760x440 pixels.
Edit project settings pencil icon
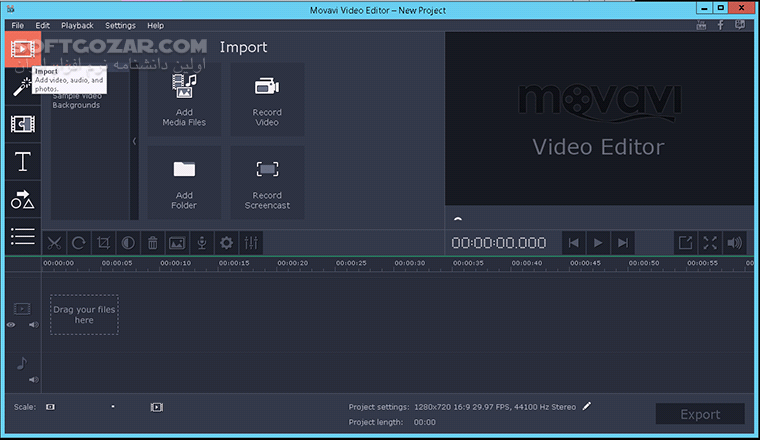587,407
